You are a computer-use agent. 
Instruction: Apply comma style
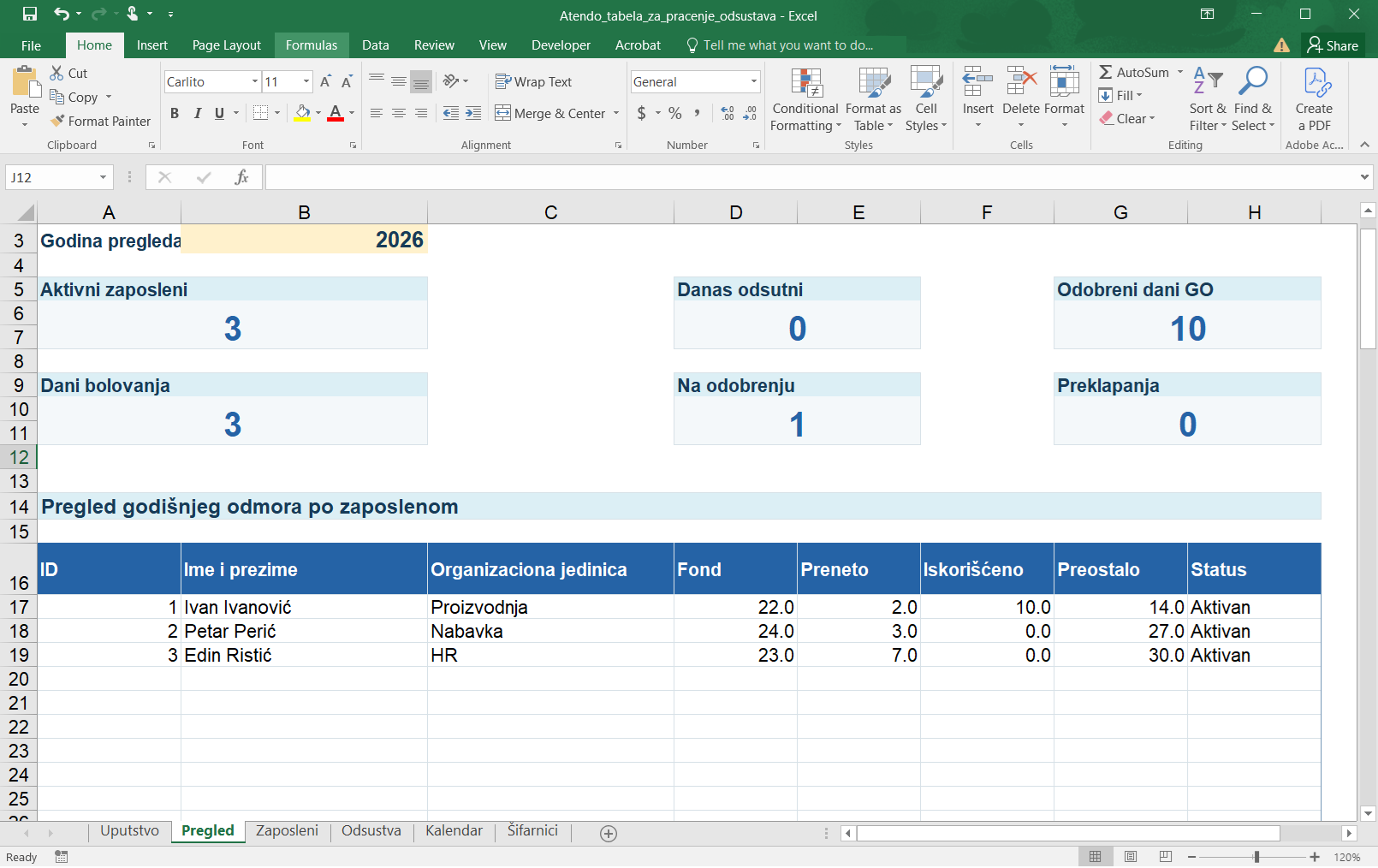(698, 113)
